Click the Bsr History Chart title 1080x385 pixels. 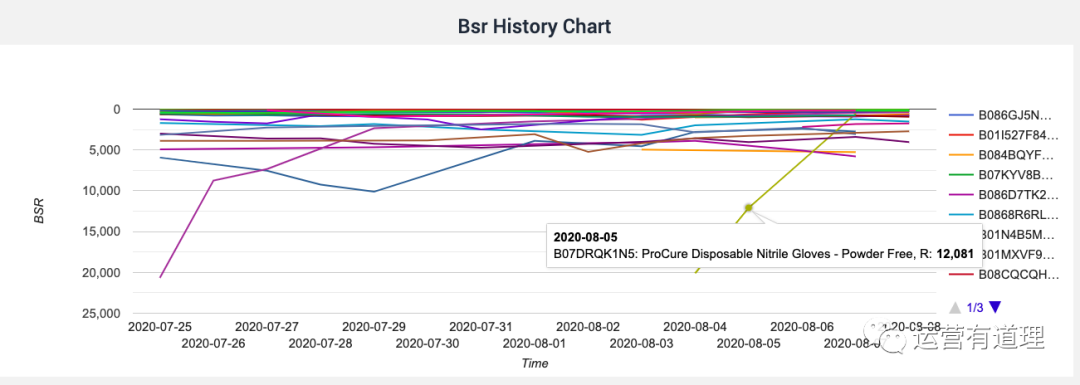click(x=534, y=27)
